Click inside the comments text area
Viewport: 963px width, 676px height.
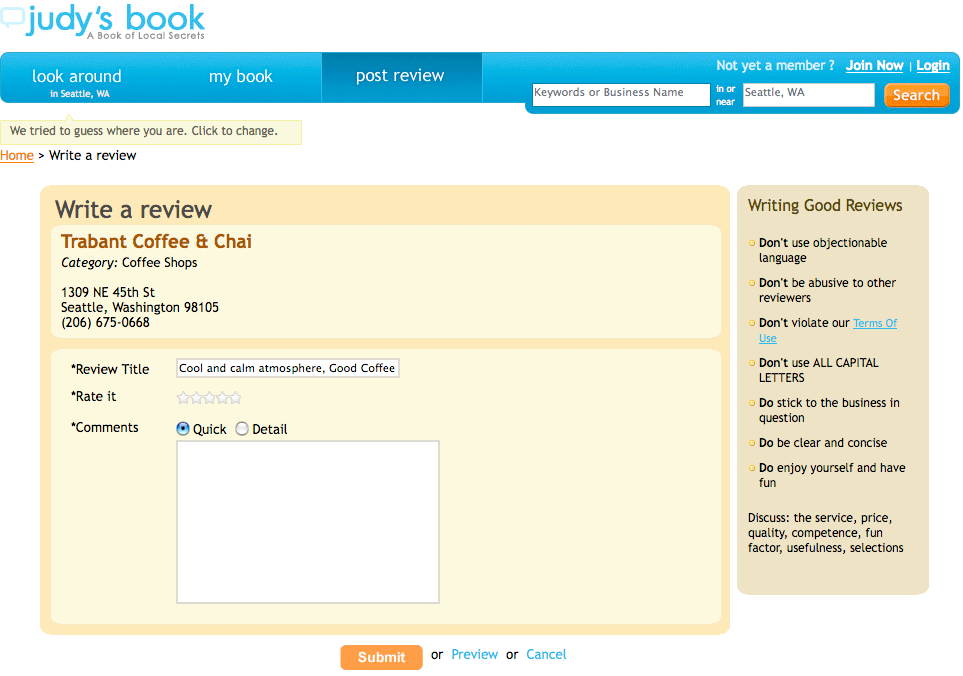pos(308,522)
